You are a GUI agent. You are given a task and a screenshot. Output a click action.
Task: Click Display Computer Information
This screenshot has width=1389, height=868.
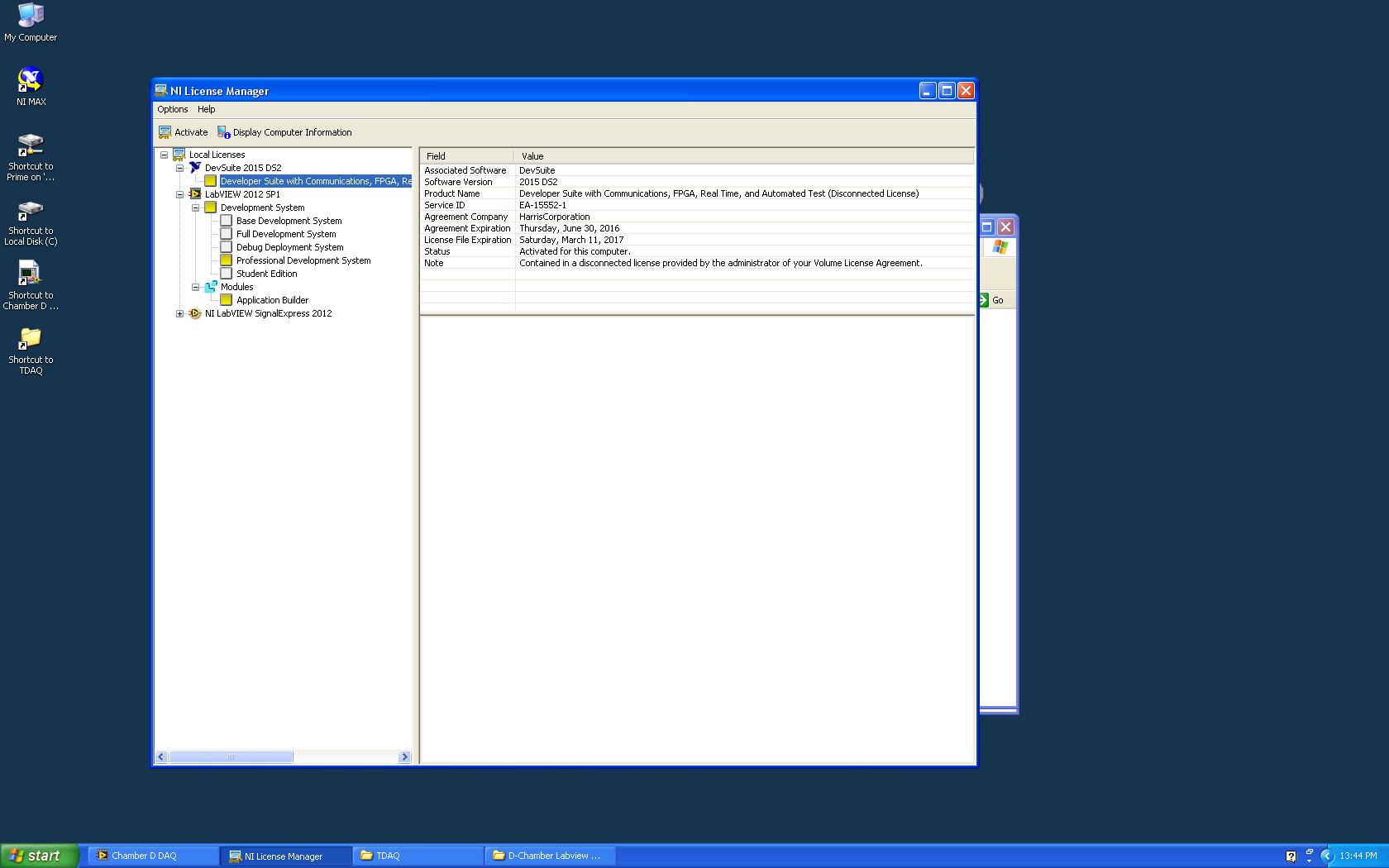284,132
